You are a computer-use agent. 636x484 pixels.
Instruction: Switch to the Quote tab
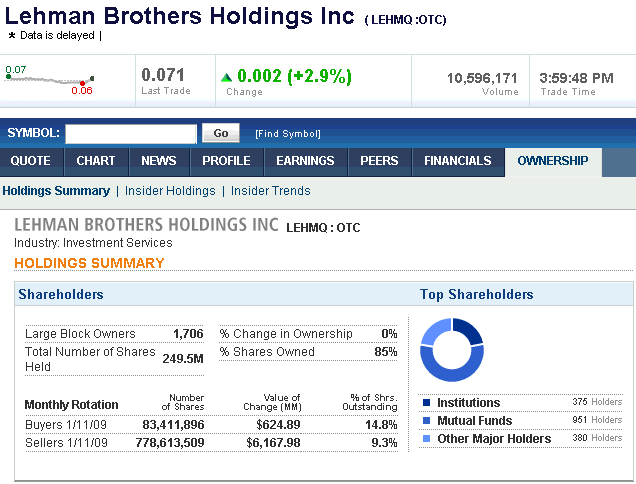pyautogui.click(x=30, y=161)
